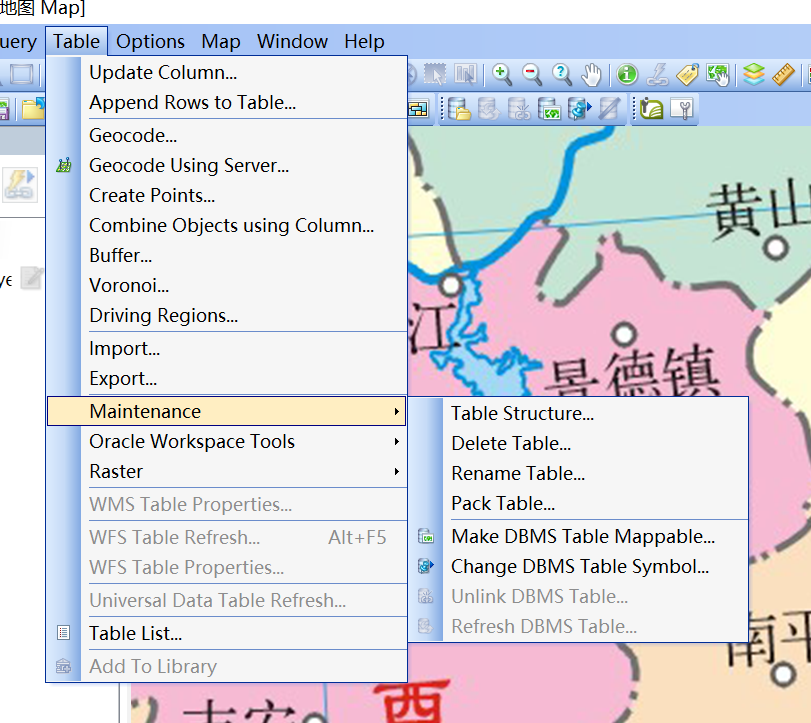Viewport: 811px width, 723px height.
Task: Click the 景德镇 city marker circle on map
Action: (624, 334)
